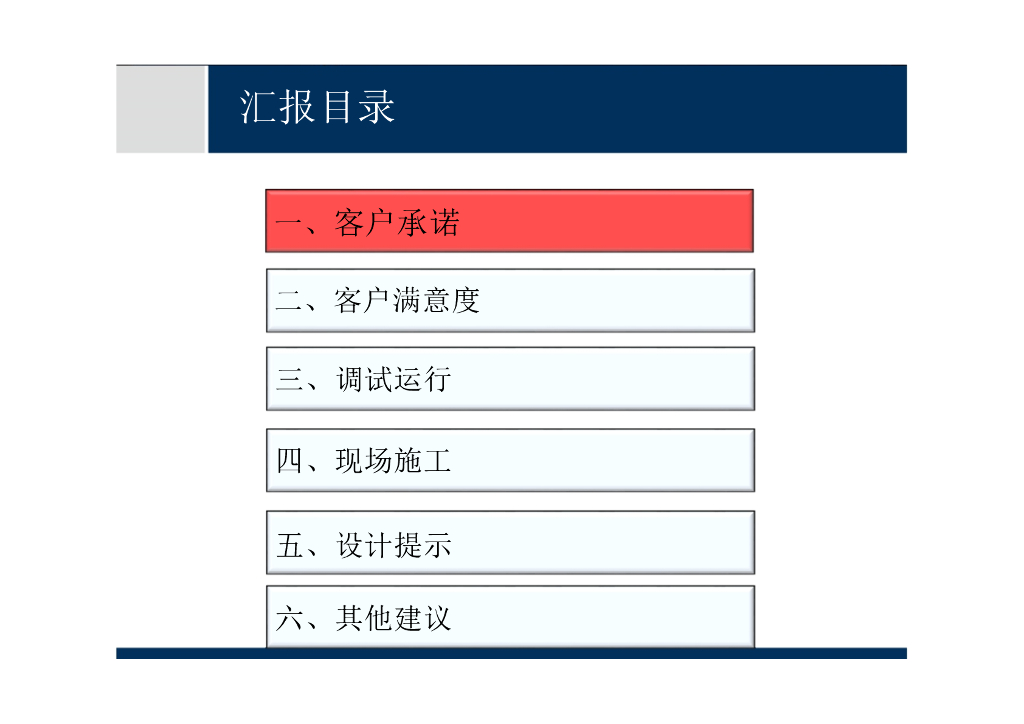Screen dimensions: 1024x724
Task: Click the words 客户满意度 in the second box
Action: tap(407, 301)
